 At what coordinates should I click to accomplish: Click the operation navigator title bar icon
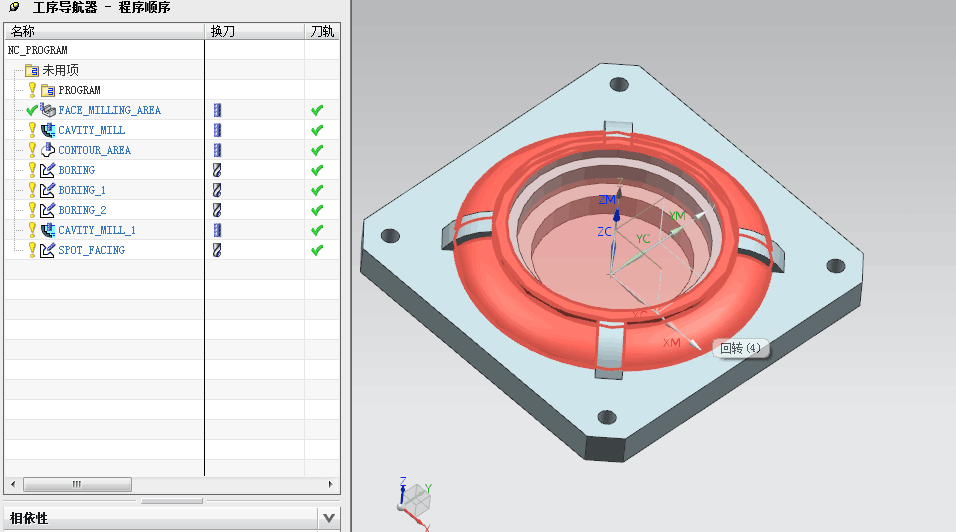14,7
